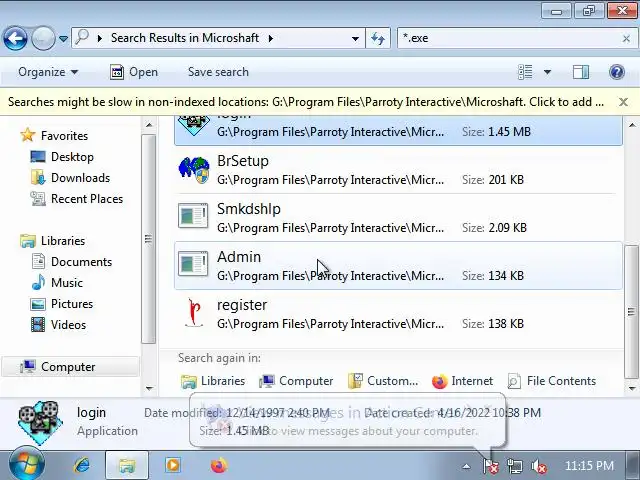Change the view with the view icon
This screenshot has width=640, height=480.
[525, 72]
